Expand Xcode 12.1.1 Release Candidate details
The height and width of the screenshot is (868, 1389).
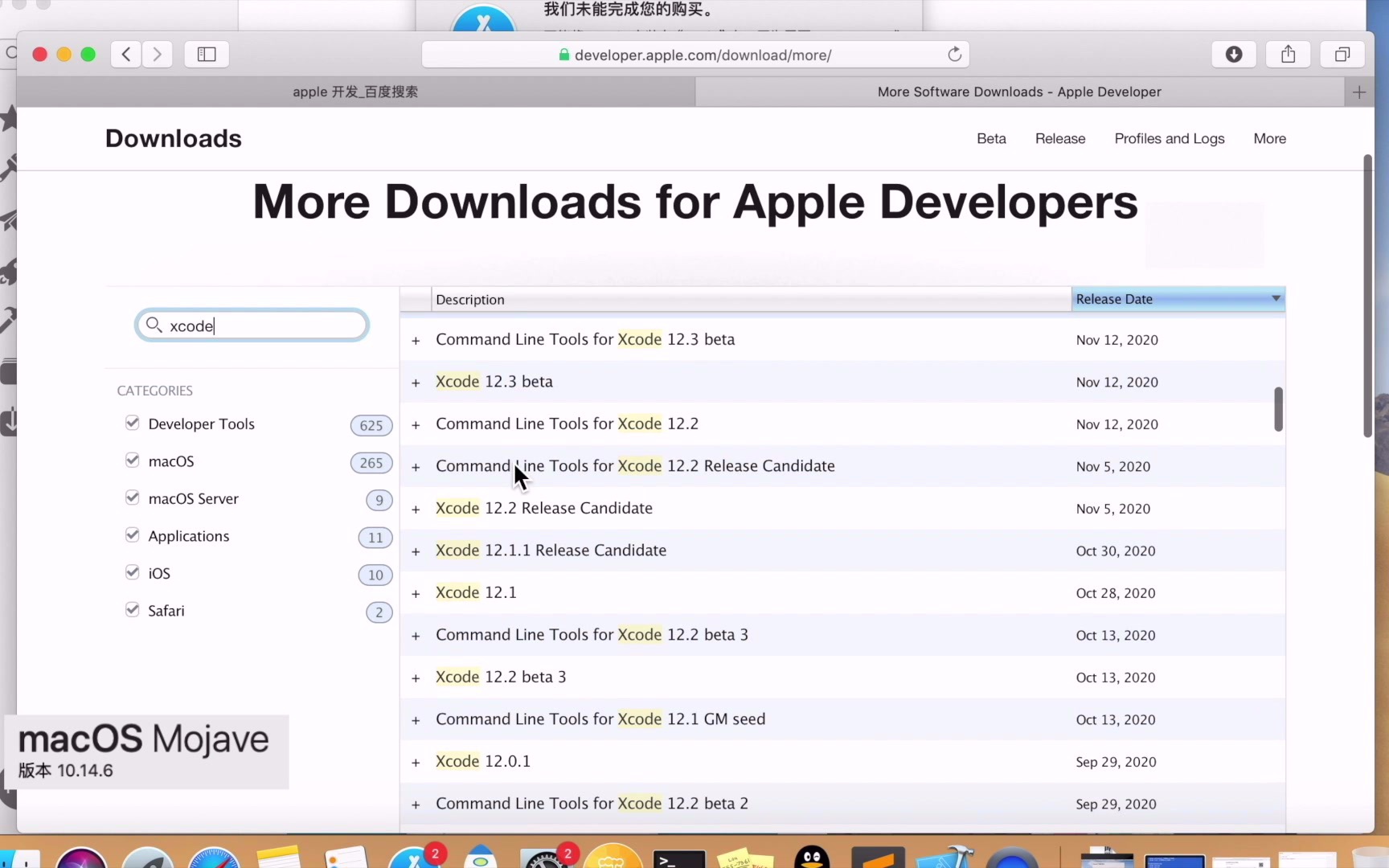pyautogui.click(x=416, y=551)
